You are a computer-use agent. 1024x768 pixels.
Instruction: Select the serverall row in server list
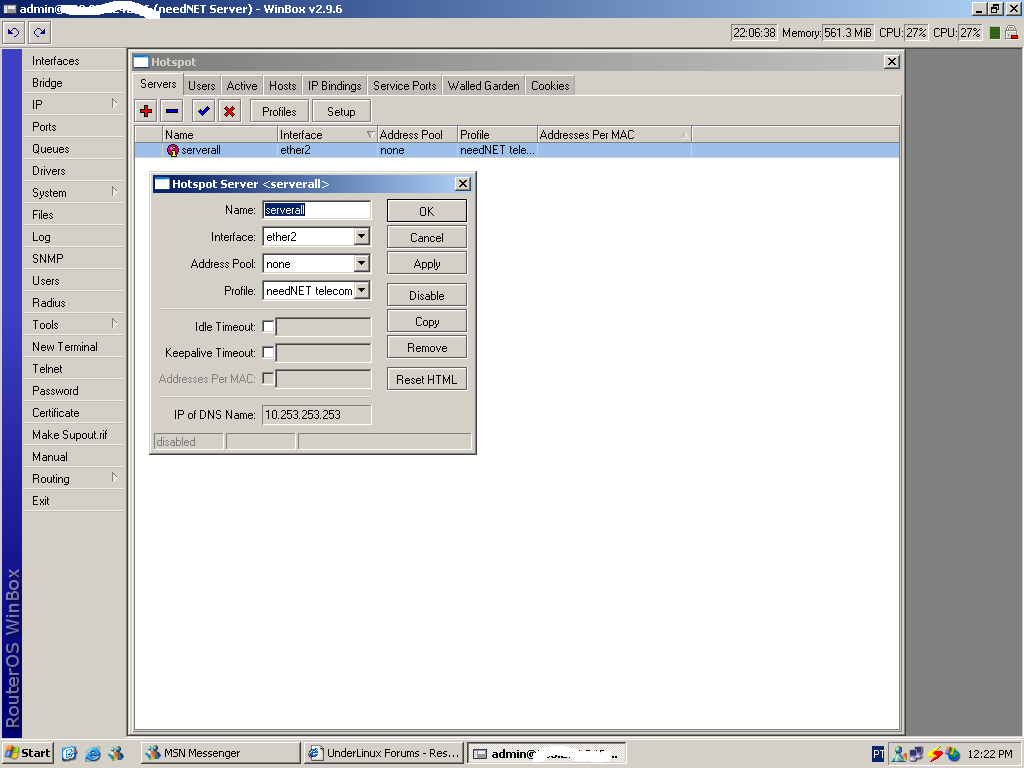517,150
